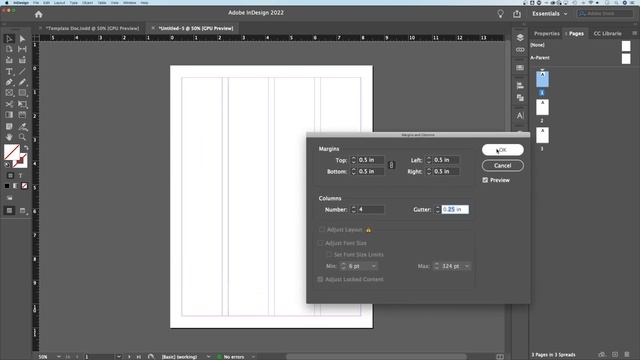Select the Scissors tool
Screen dimensions: 640x360
coord(9,104)
